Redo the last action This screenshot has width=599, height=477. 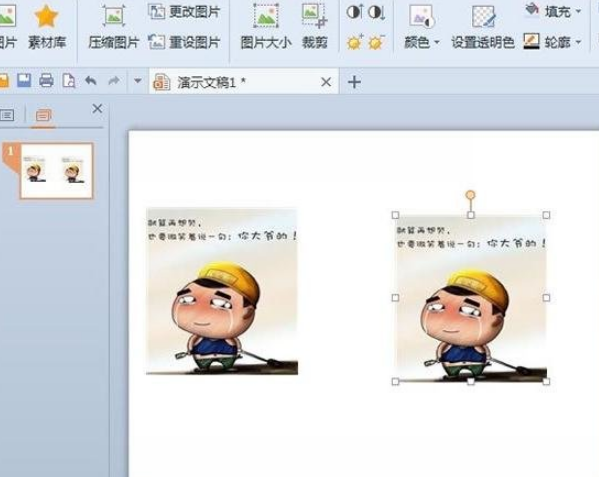coord(114,81)
